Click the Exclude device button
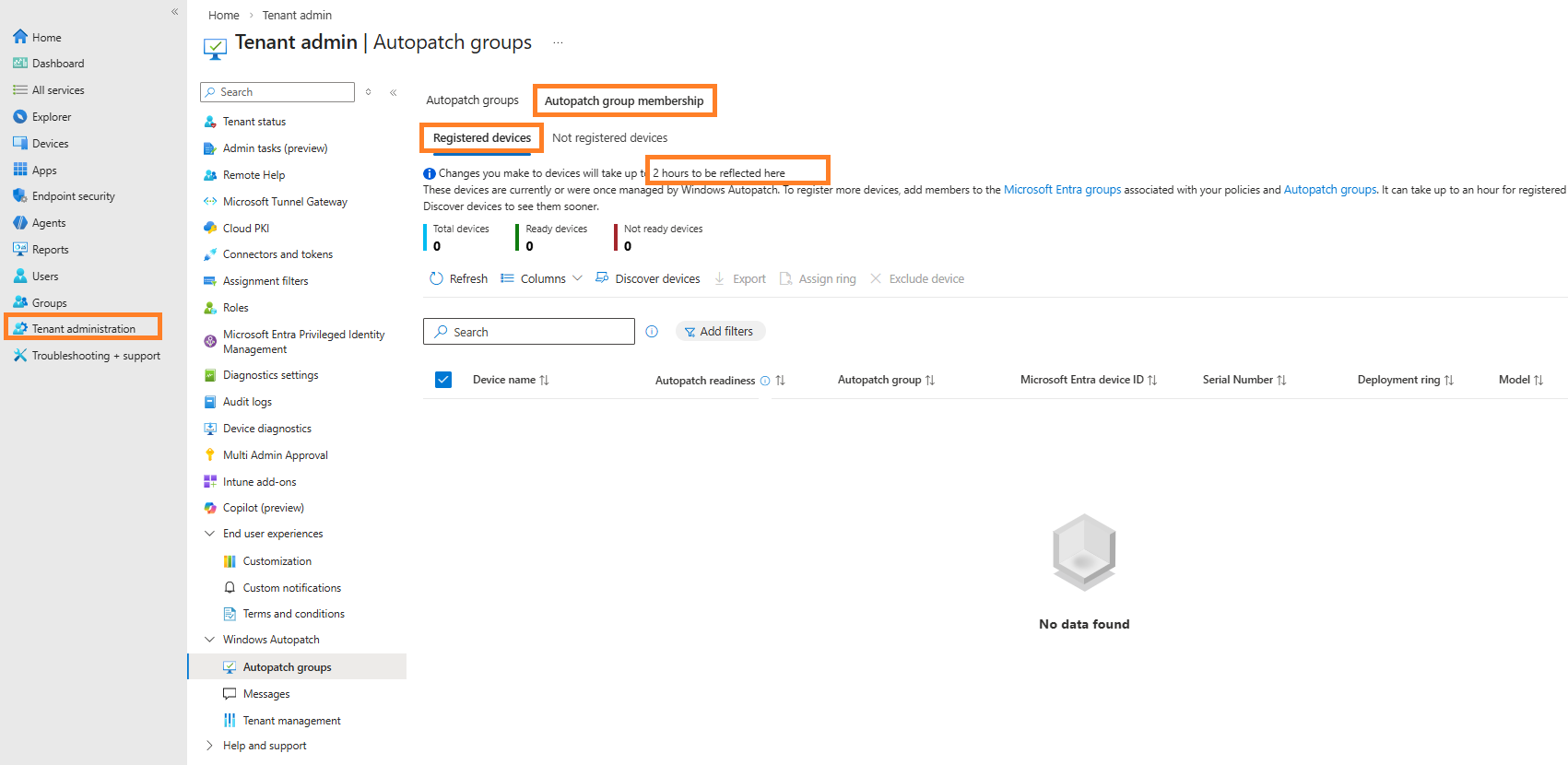 (x=917, y=278)
